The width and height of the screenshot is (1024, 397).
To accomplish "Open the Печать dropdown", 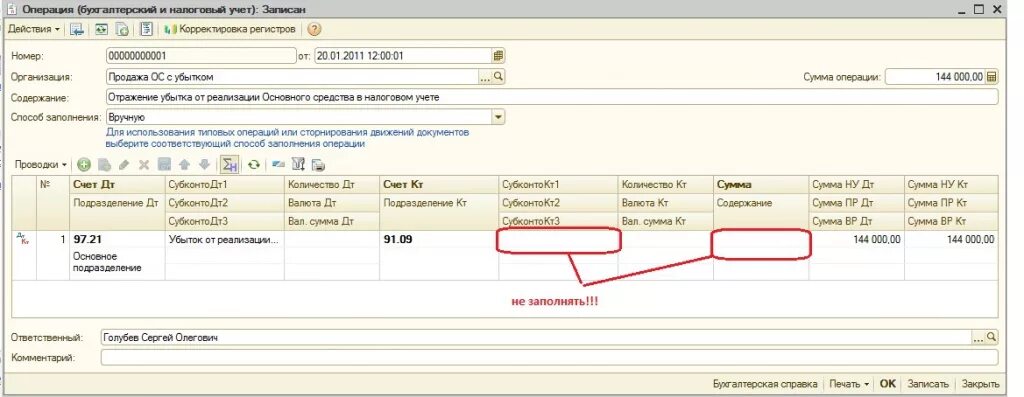I will 849,384.
